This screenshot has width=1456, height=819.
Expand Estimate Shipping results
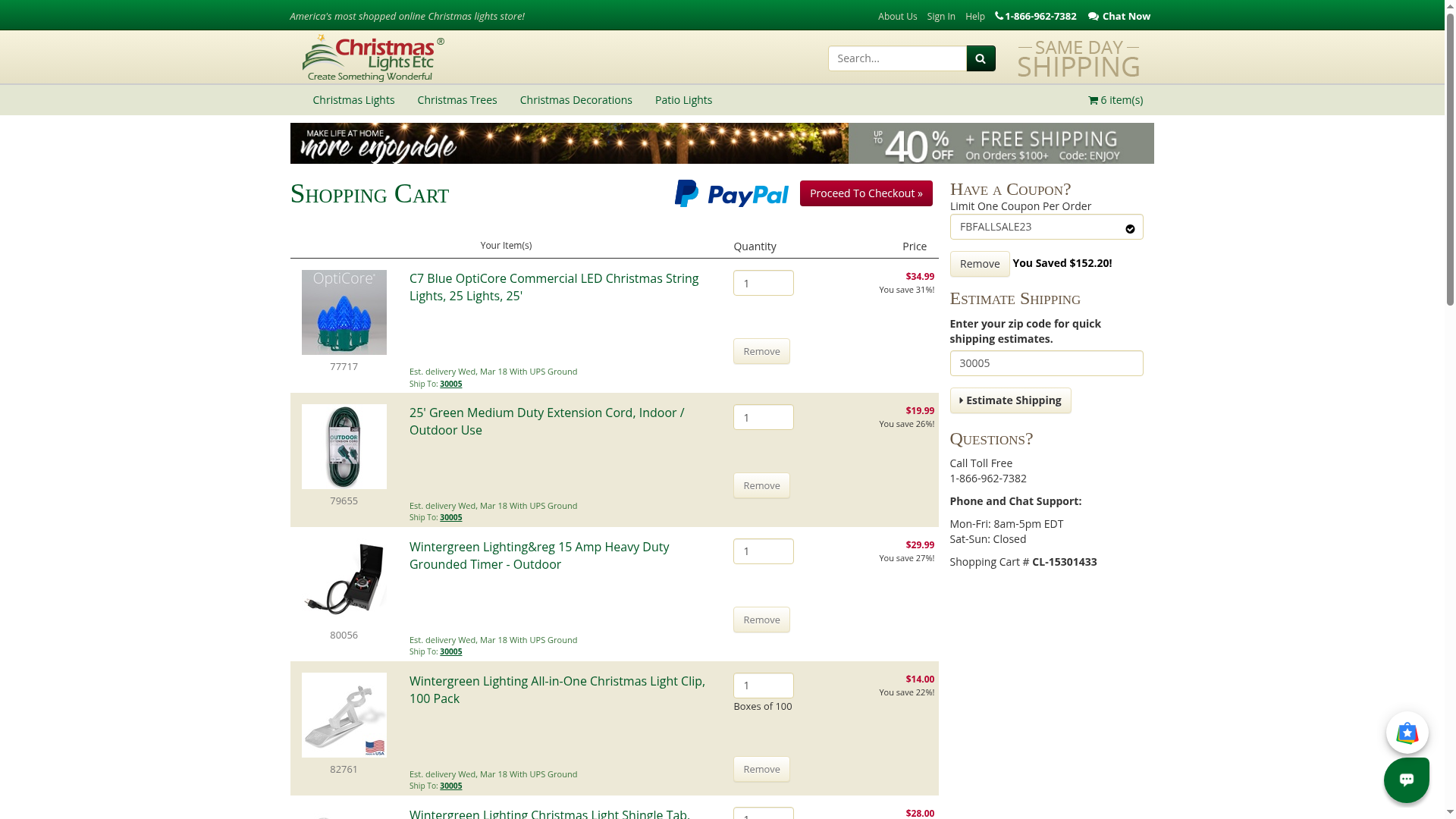[1010, 400]
